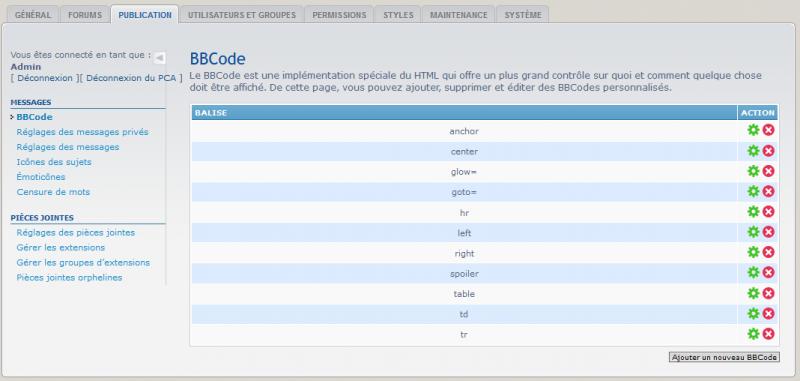Viewport: 800px width, 381px height.
Task: Select the 'glow=' tag name cell
Action: tap(464, 172)
